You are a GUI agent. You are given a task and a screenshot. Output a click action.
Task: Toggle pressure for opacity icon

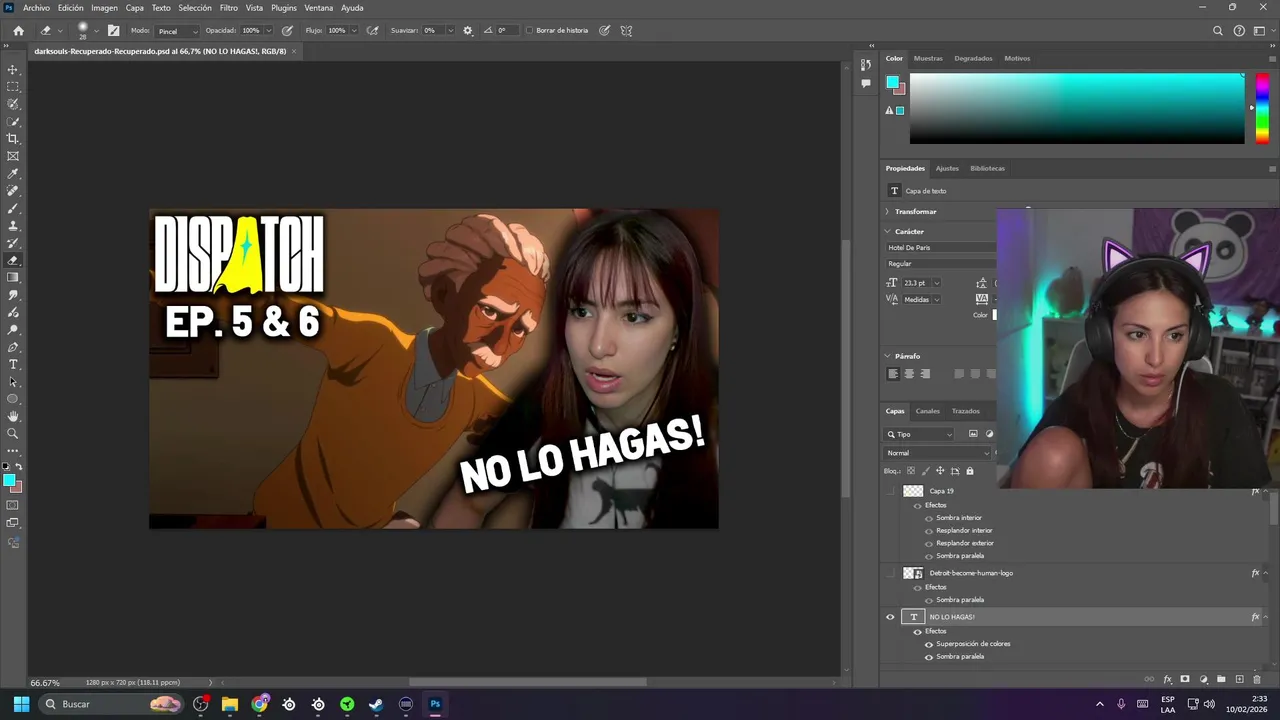coord(288,30)
